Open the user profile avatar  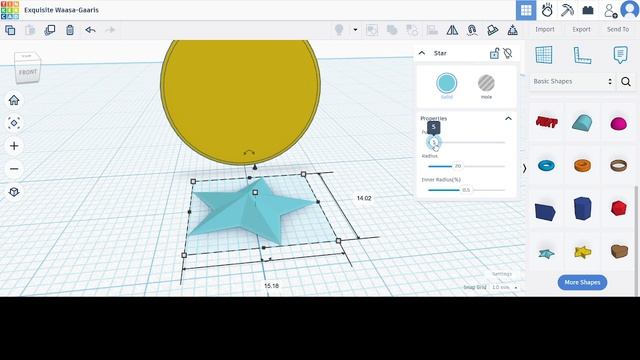point(630,10)
